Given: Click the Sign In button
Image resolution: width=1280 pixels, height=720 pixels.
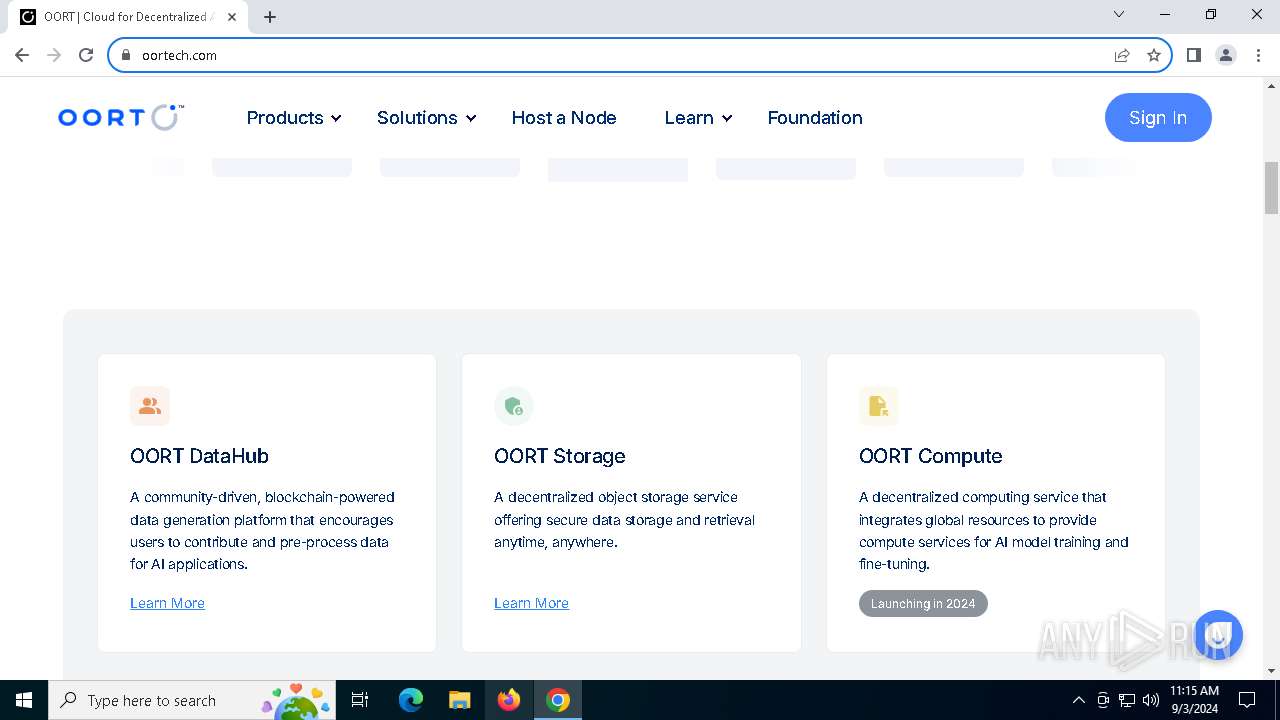Looking at the screenshot, I should coord(1158,117).
